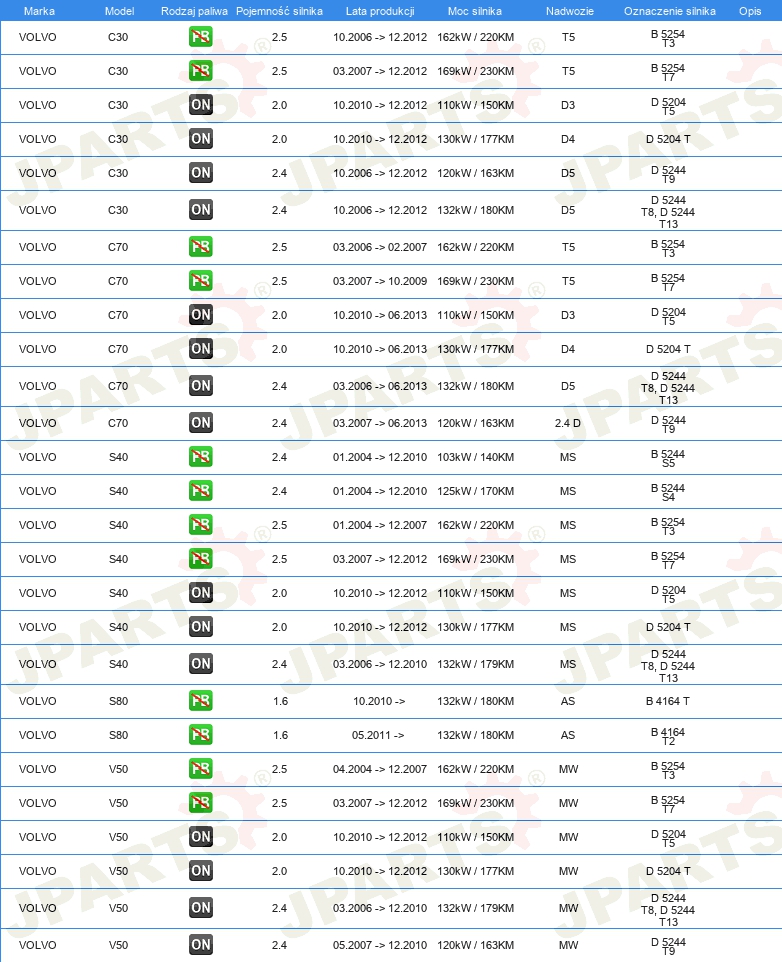
Task: Click petrol icon in C70 03.2007 -> 10.2009 row
Action: 201,281
